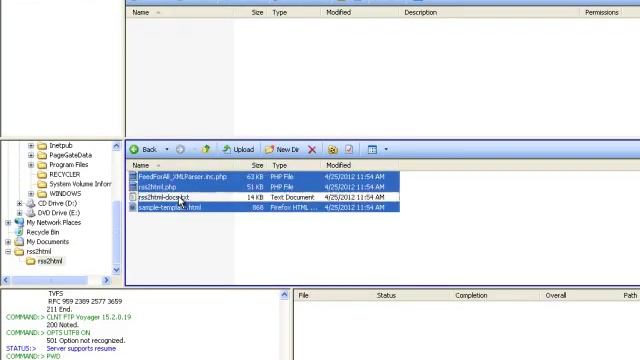
Task: Open the Back history dropdown arrow
Action: 167,149
